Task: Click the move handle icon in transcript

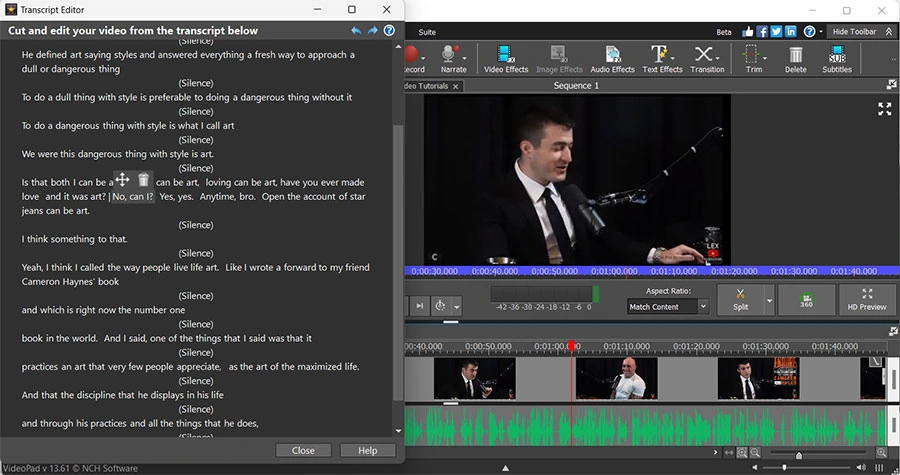Action: tap(122, 180)
